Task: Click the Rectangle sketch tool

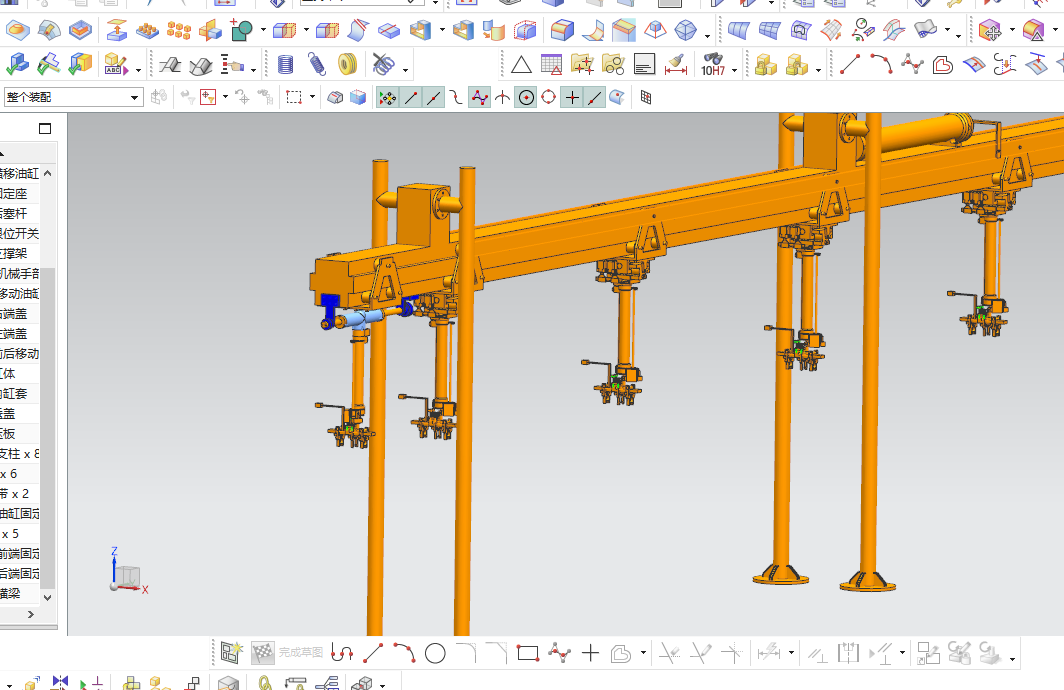Action: coord(527,654)
